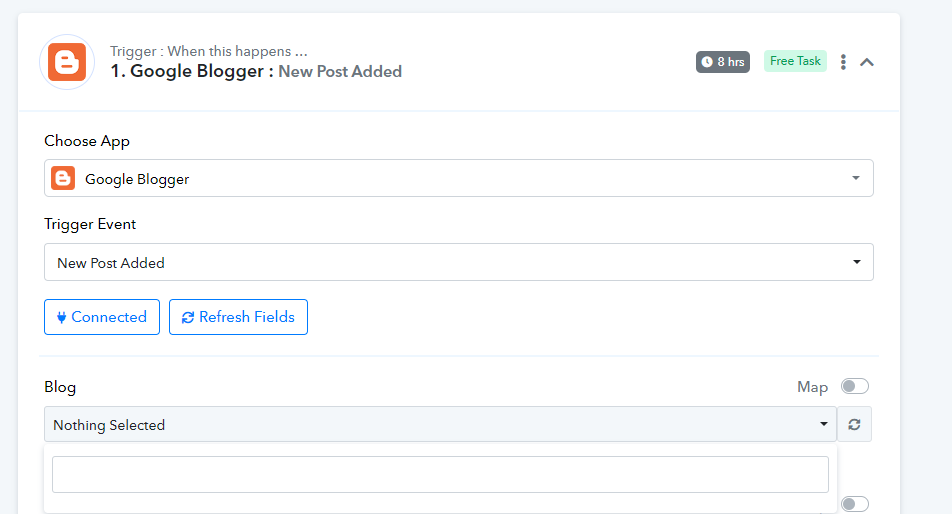952x514 pixels.
Task: Click the 8 hrs polling badge
Action: coord(722,62)
